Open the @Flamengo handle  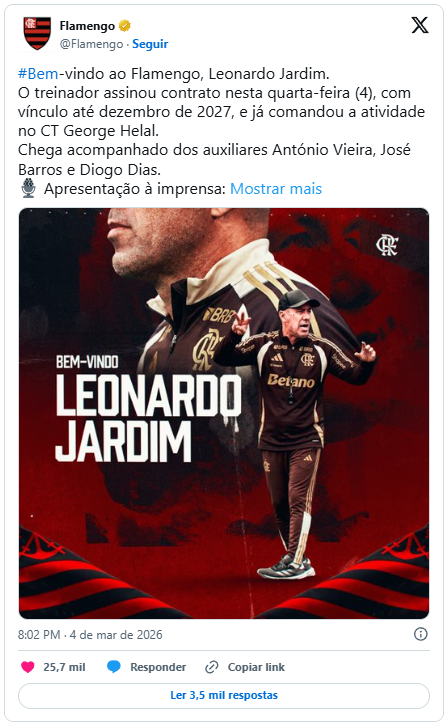point(91,44)
